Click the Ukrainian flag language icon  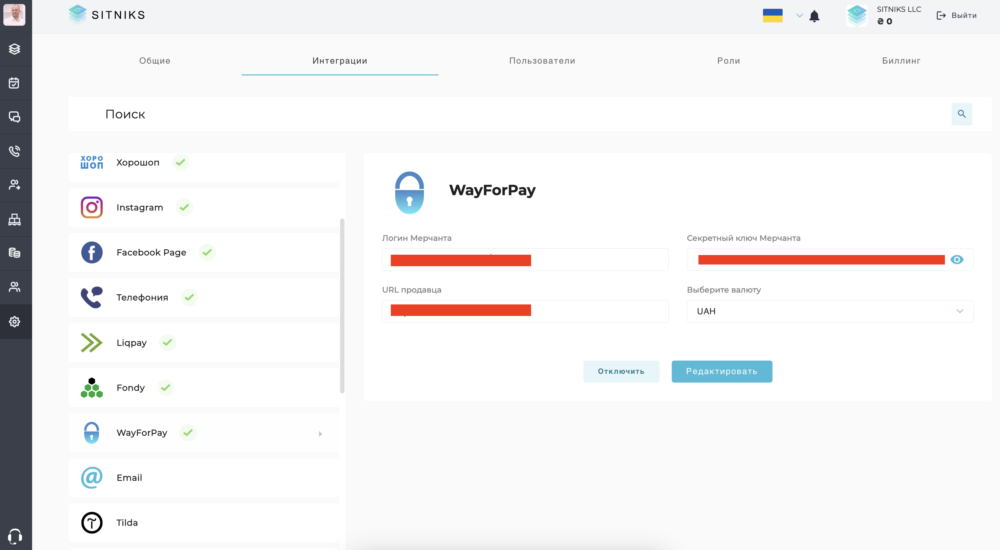[772, 15]
